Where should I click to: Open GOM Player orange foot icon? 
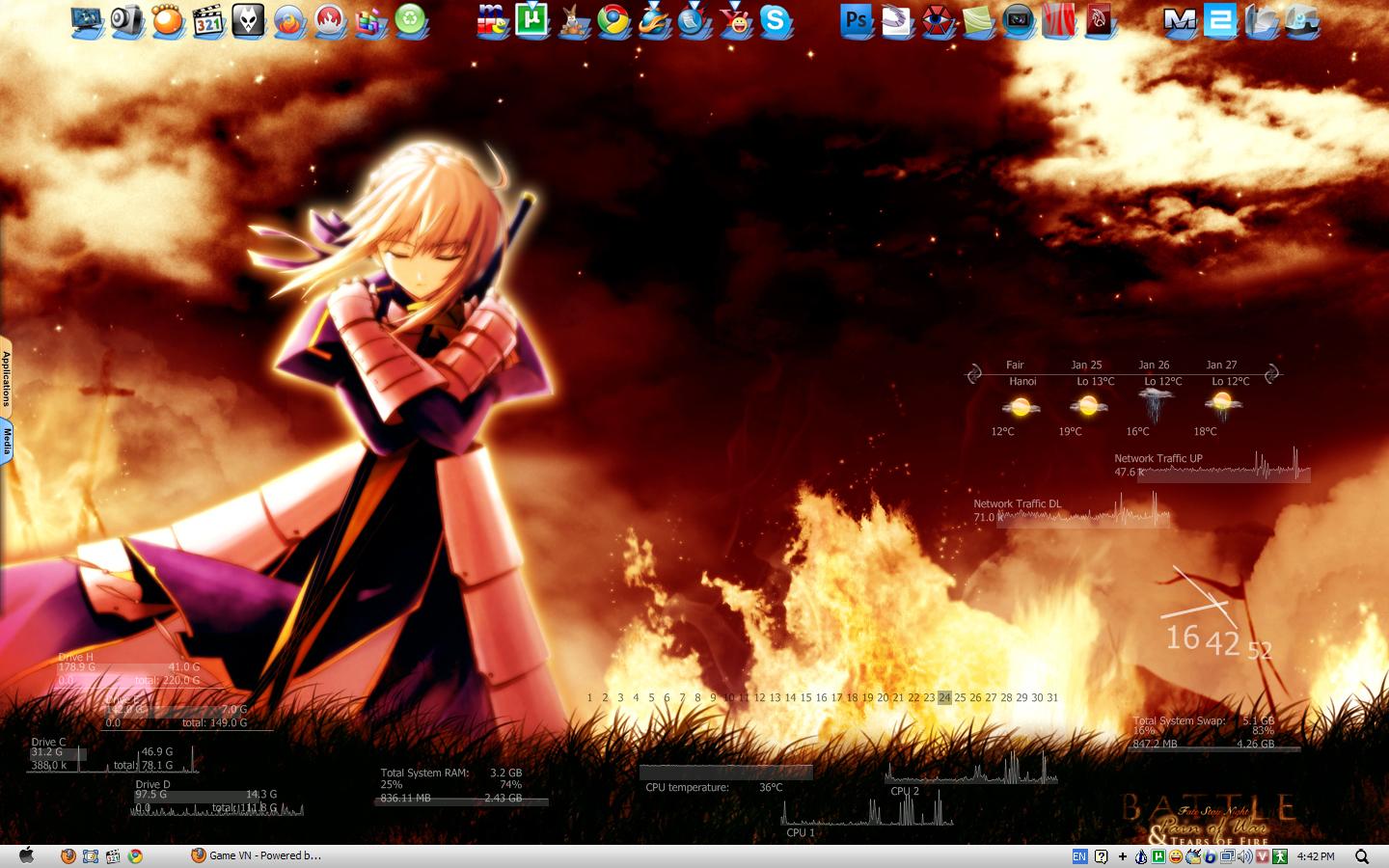click(x=168, y=20)
